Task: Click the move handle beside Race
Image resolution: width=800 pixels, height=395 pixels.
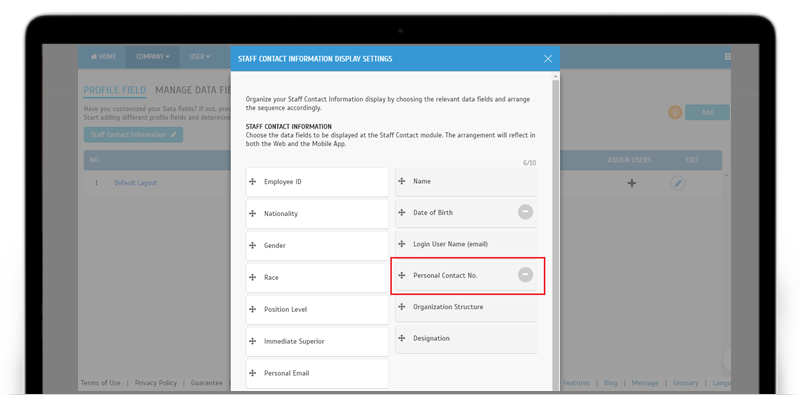Action: [x=252, y=277]
